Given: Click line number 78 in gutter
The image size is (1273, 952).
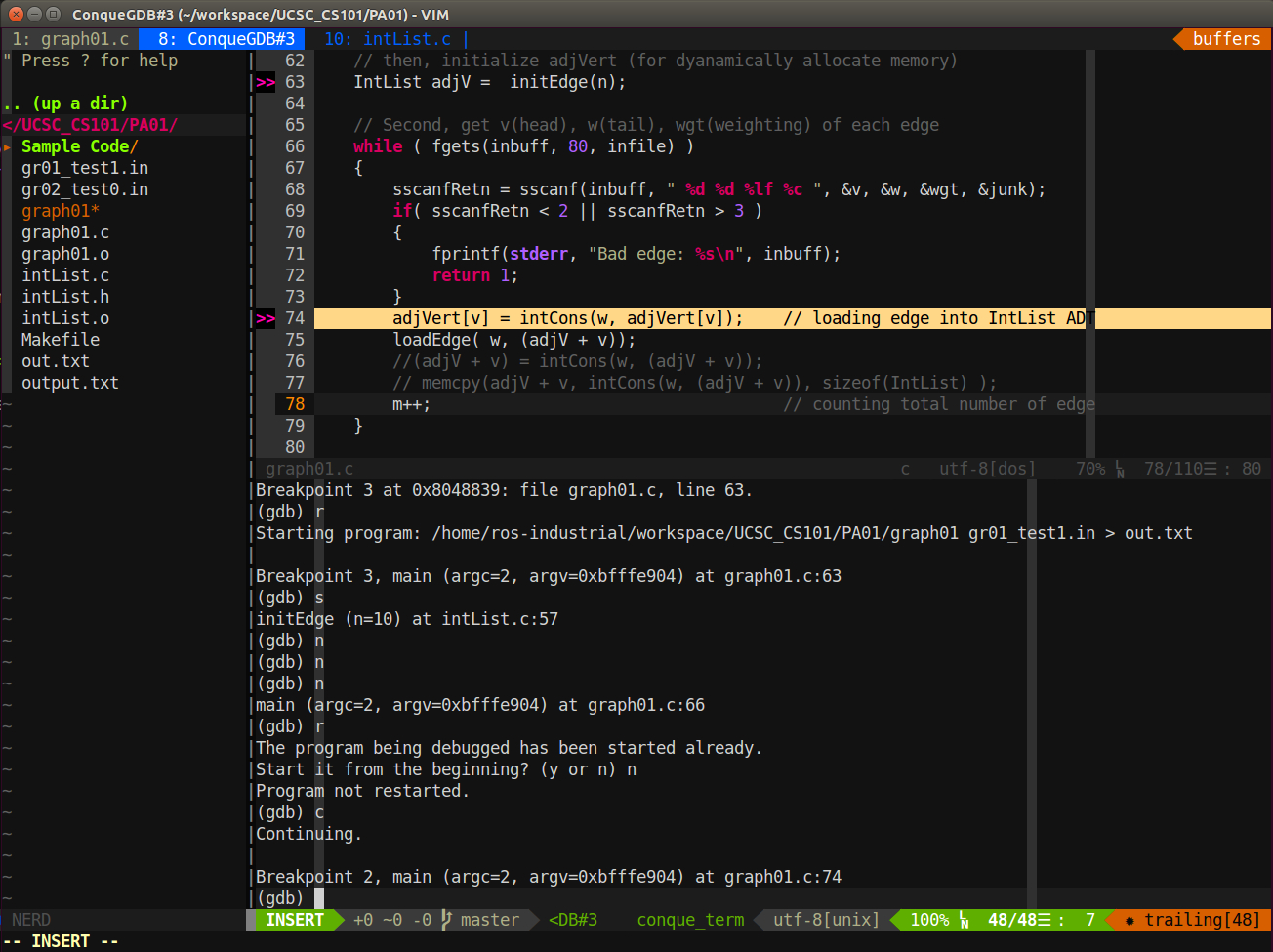Looking at the screenshot, I should (x=295, y=404).
